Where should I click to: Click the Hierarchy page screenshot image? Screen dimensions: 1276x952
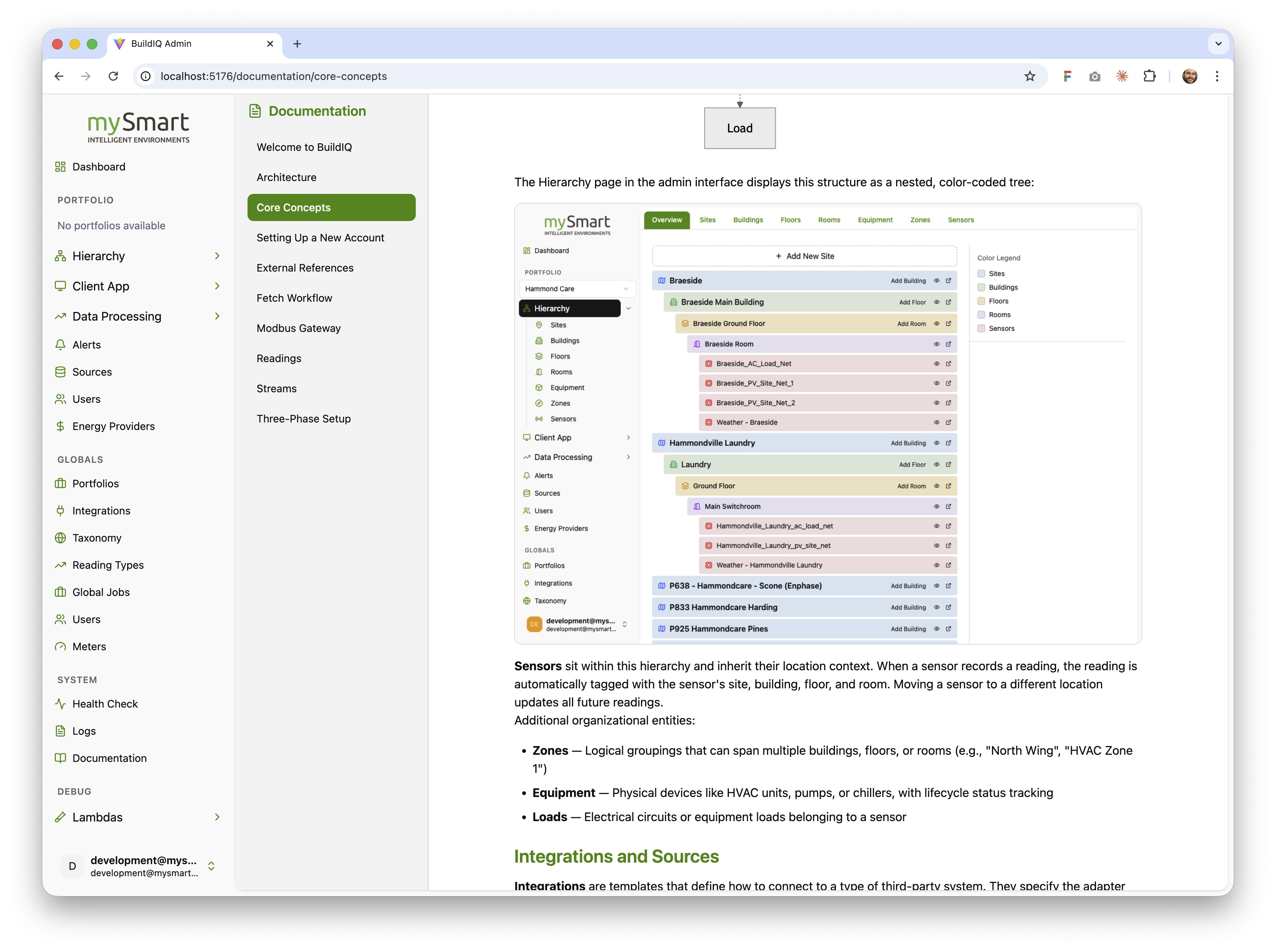(828, 424)
